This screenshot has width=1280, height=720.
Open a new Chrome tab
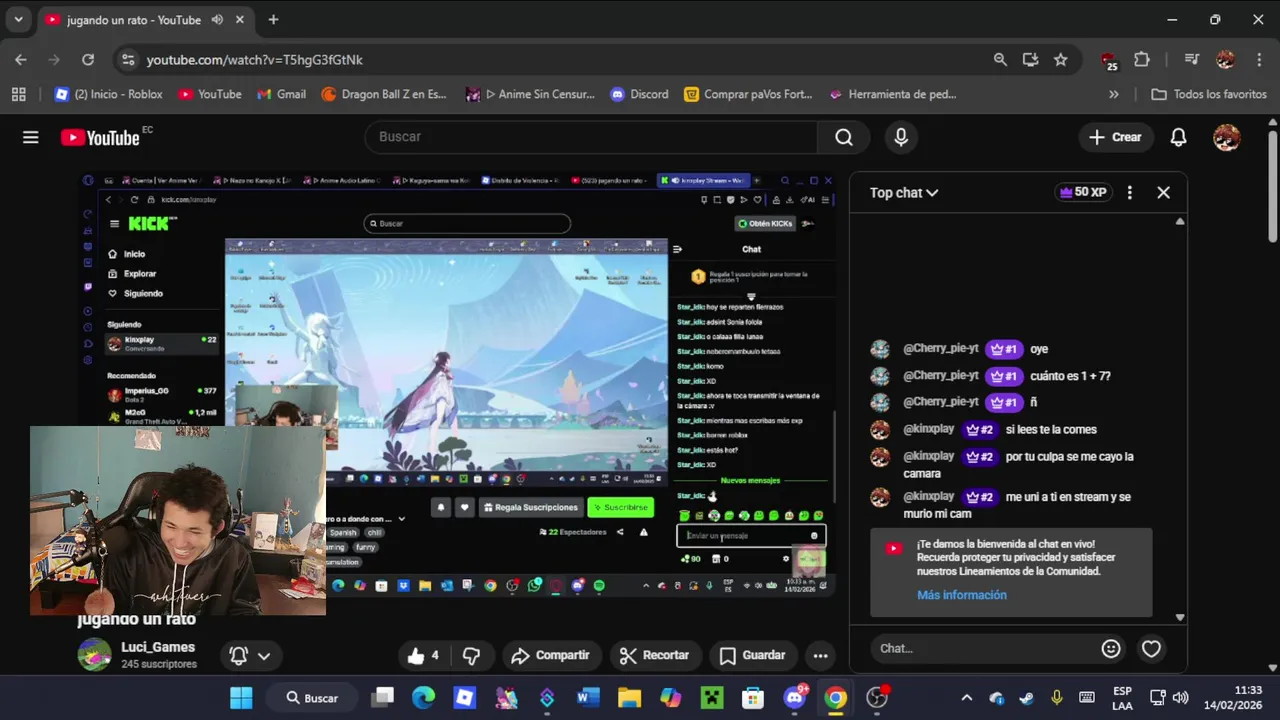(x=273, y=19)
